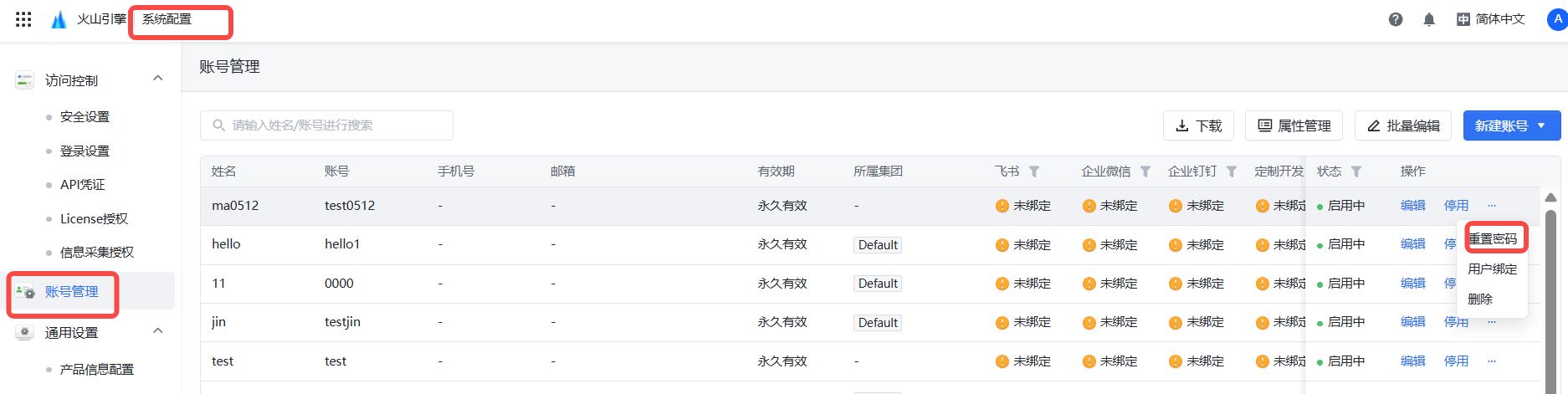Filter the 企业钉钉 column
The image size is (1568, 394).
pyautogui.click(x=1232, y=171)
